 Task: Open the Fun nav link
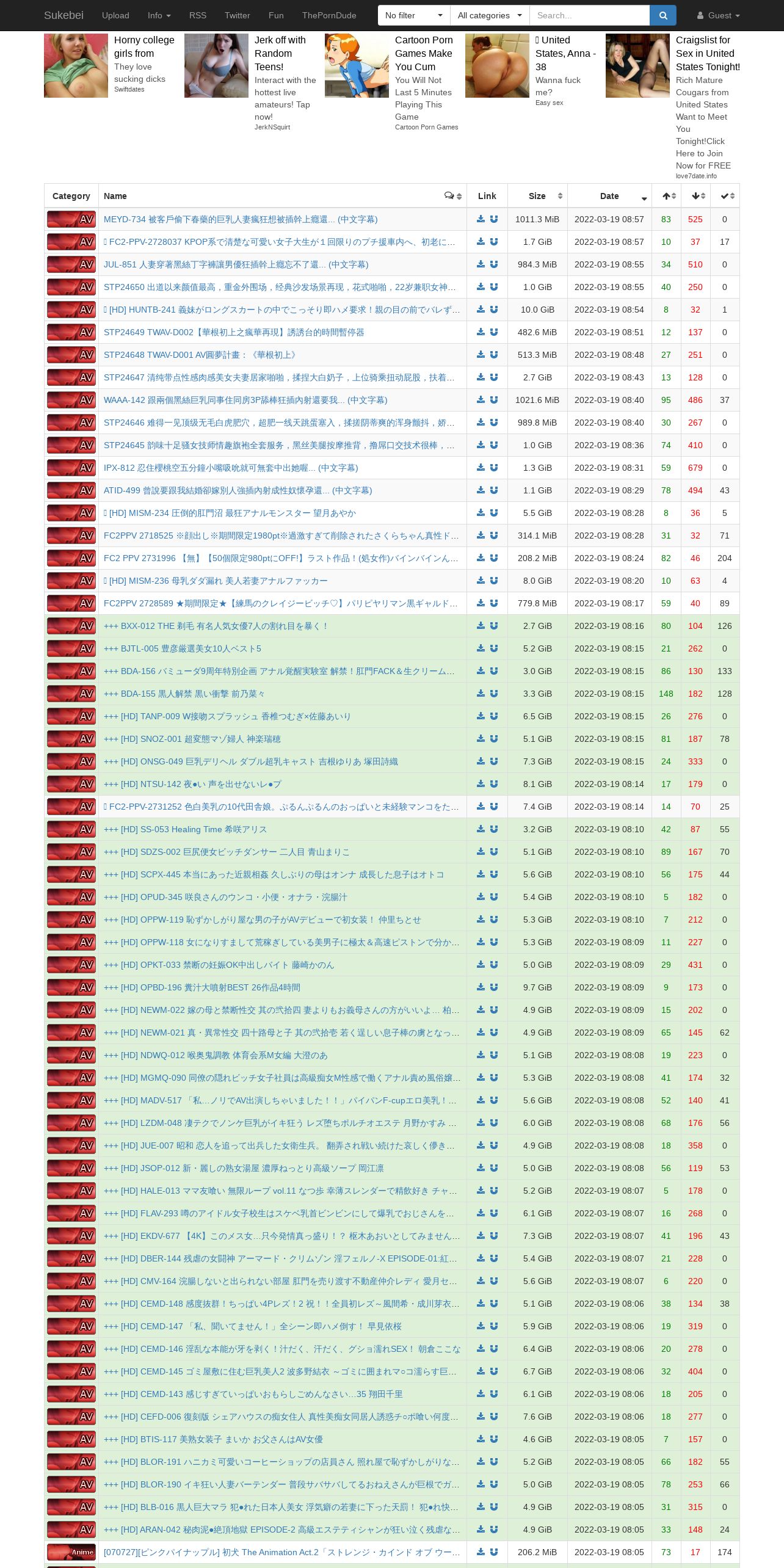point(276,15)
